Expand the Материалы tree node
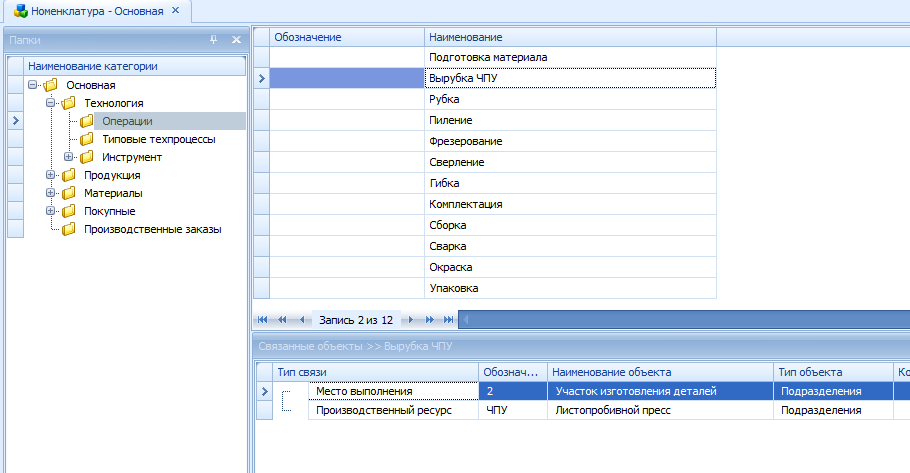 (x=50, y=193)
